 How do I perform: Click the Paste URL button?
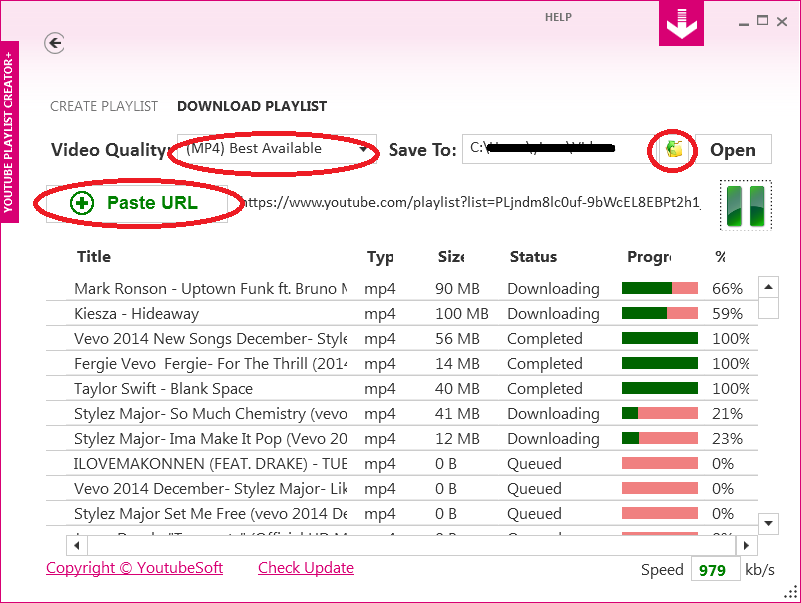coord(137,203)
